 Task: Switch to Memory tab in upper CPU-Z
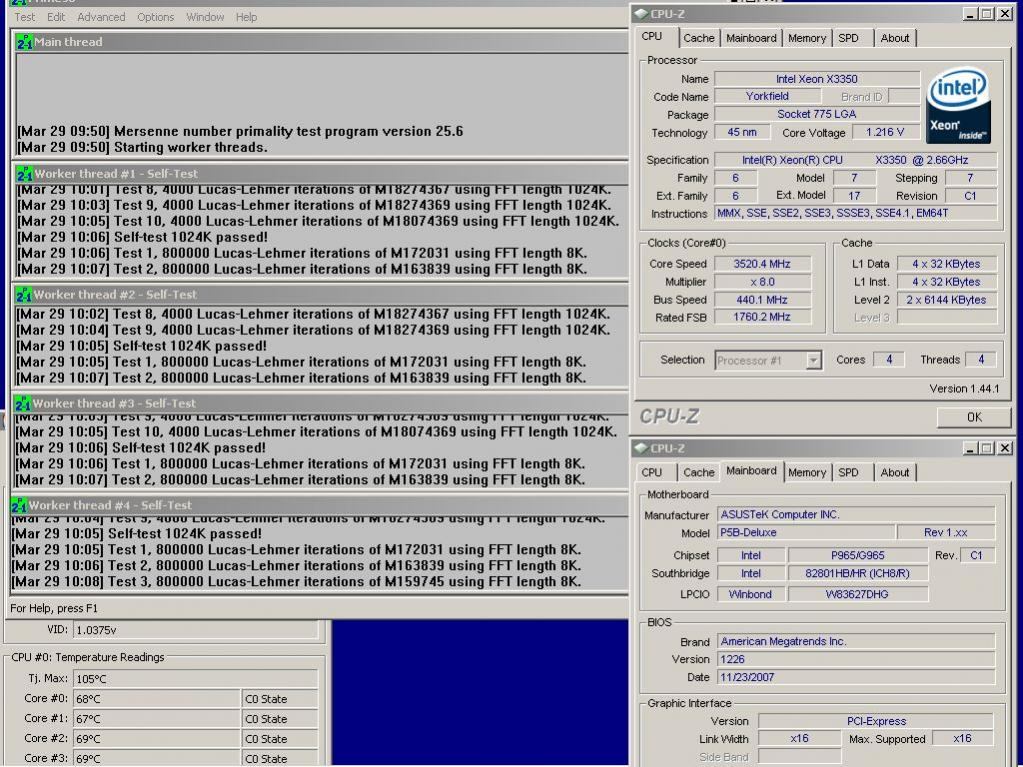807,38
